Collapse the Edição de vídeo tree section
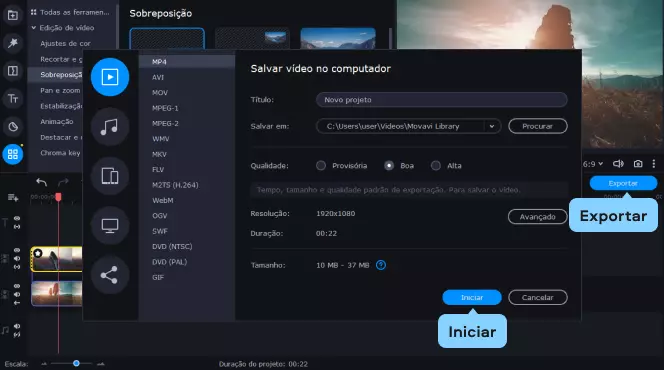Screen dimensions: 664x370 pyautogui.click(x=33, y=28)
